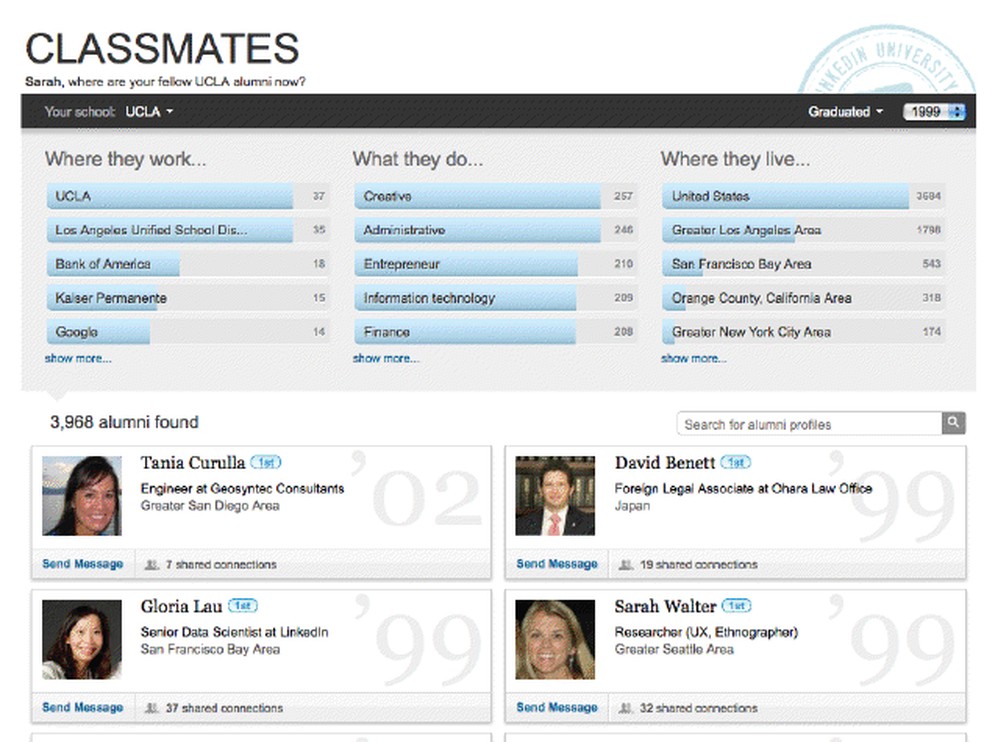
Task: Open the 1999 graduation year selector
Action: click(x=934, y=112)
